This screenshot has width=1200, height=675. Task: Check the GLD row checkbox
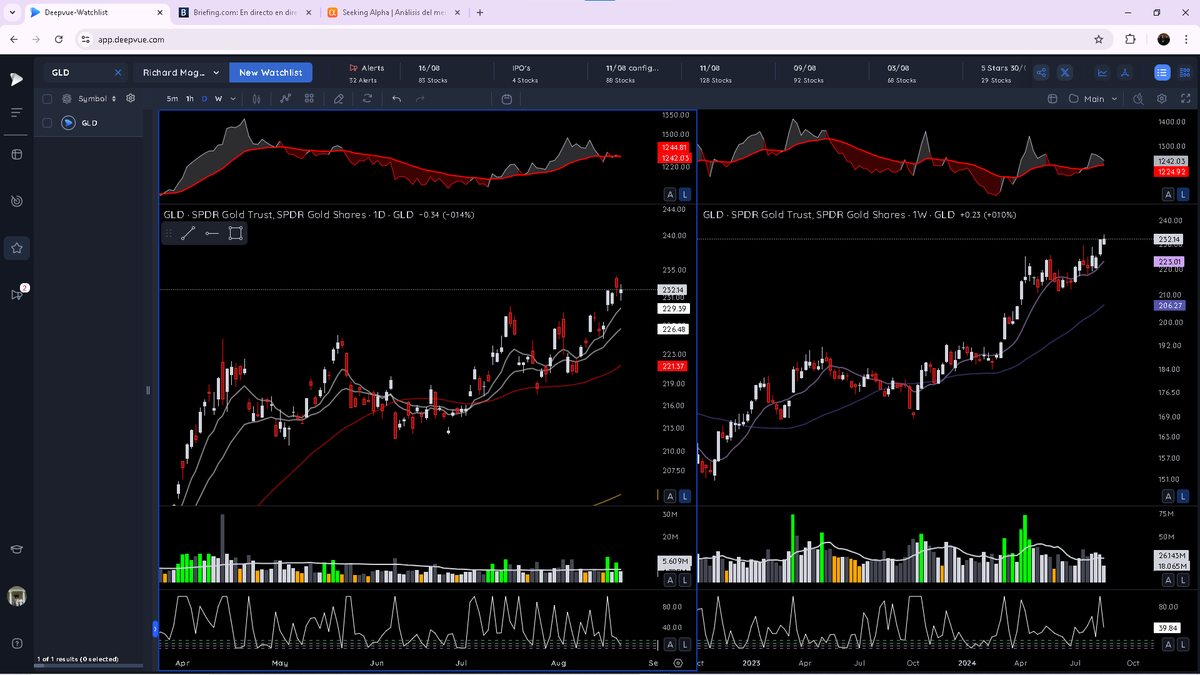pyautogui.click(x=47, y=123)
